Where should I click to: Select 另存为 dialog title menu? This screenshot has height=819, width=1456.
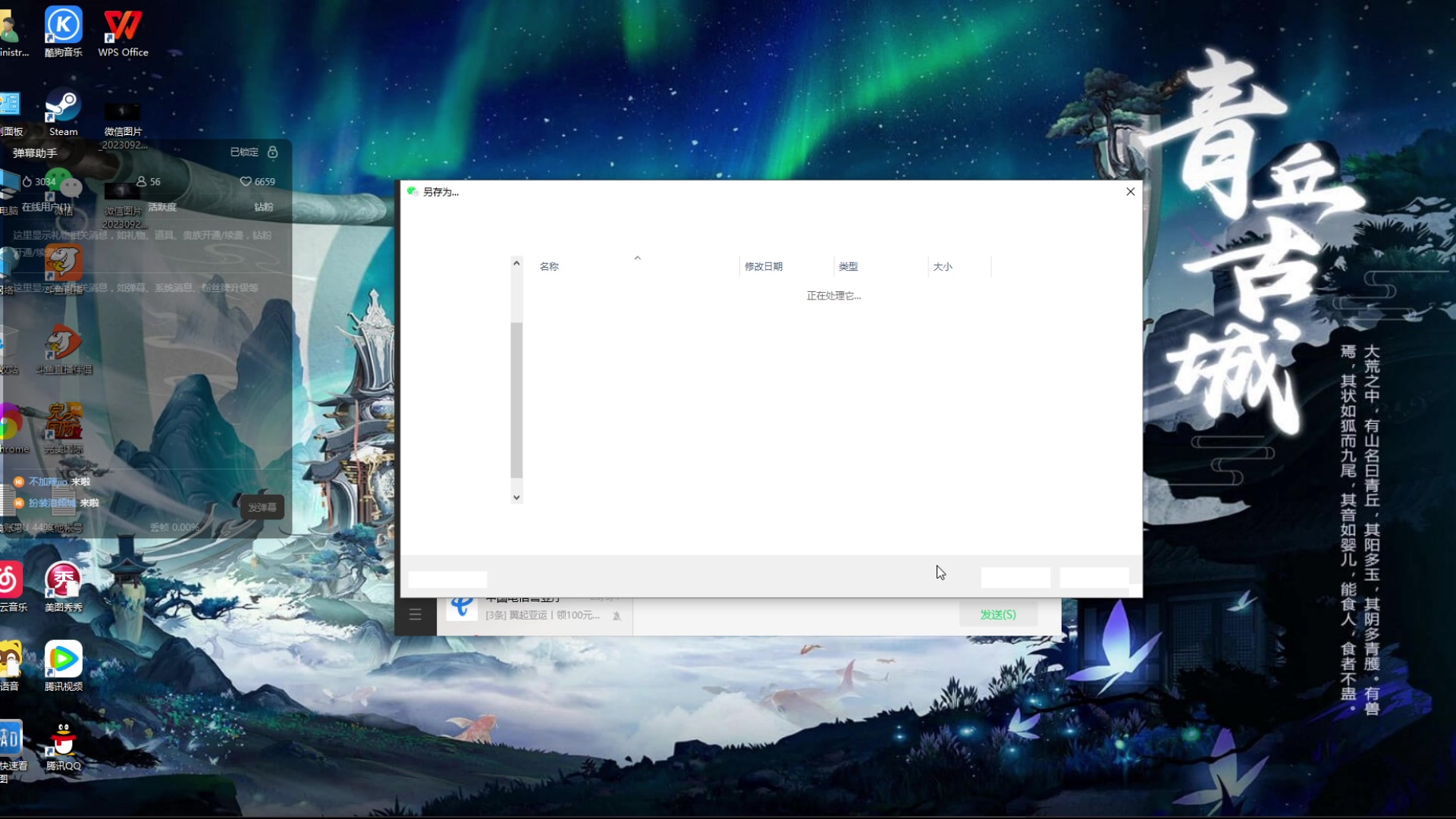tap(441, 191)
